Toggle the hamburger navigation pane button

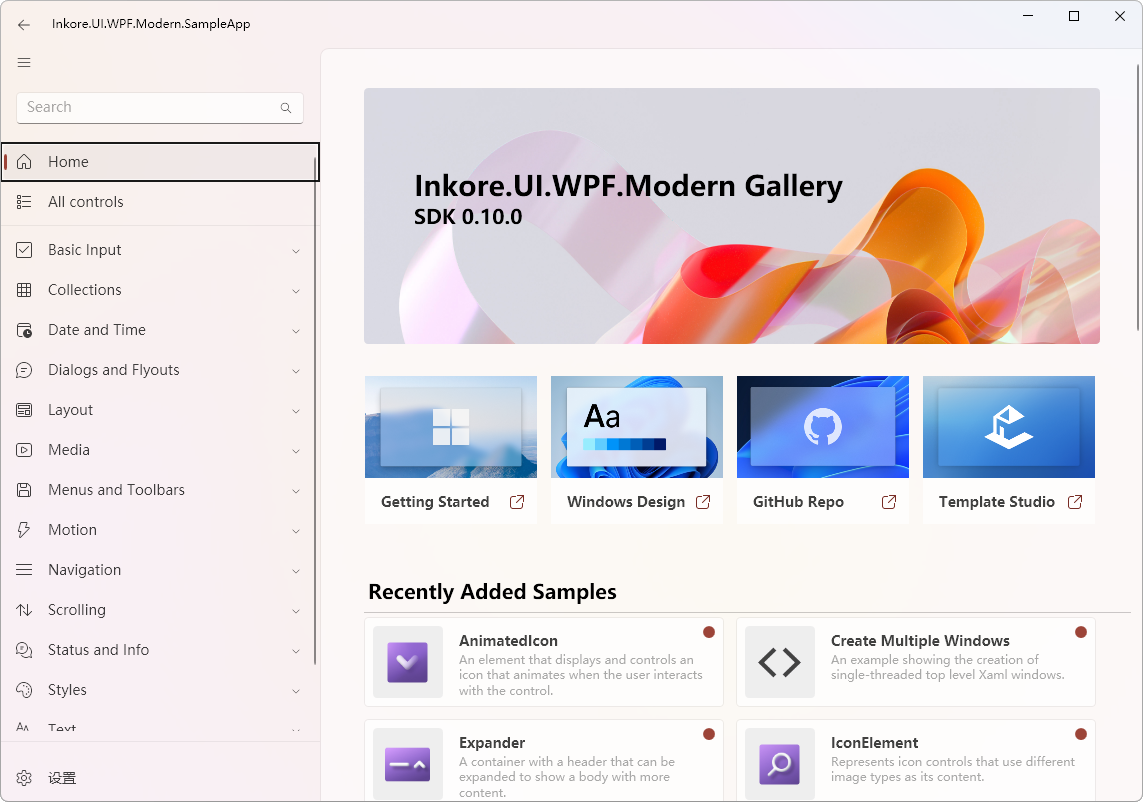point(24,63)
